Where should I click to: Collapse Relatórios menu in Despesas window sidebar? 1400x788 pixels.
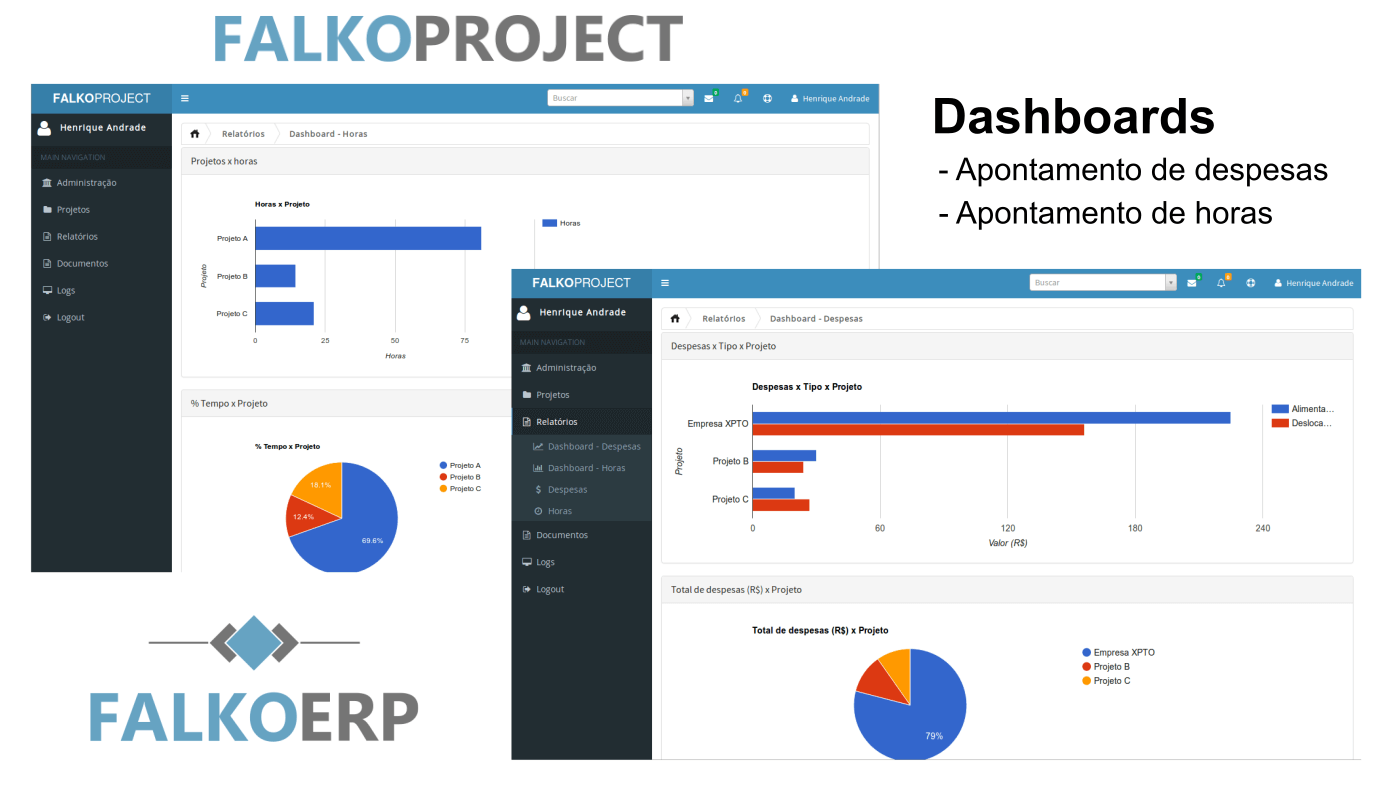pyautogui.click(x=582, y=422)
